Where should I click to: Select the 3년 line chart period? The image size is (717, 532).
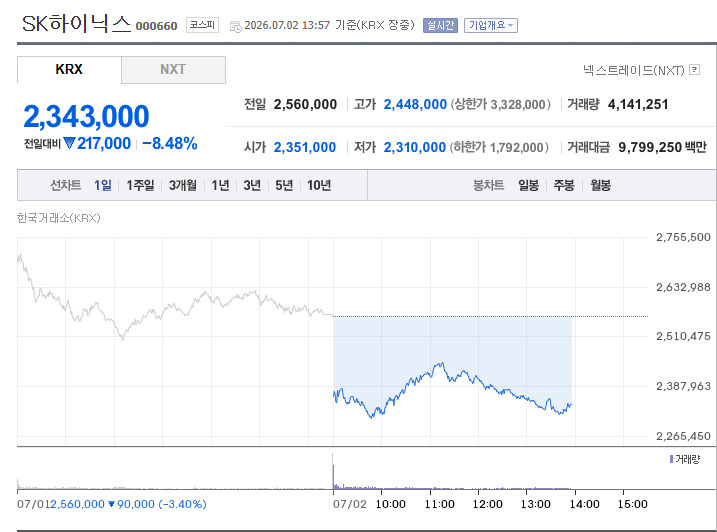click(252, 185)
